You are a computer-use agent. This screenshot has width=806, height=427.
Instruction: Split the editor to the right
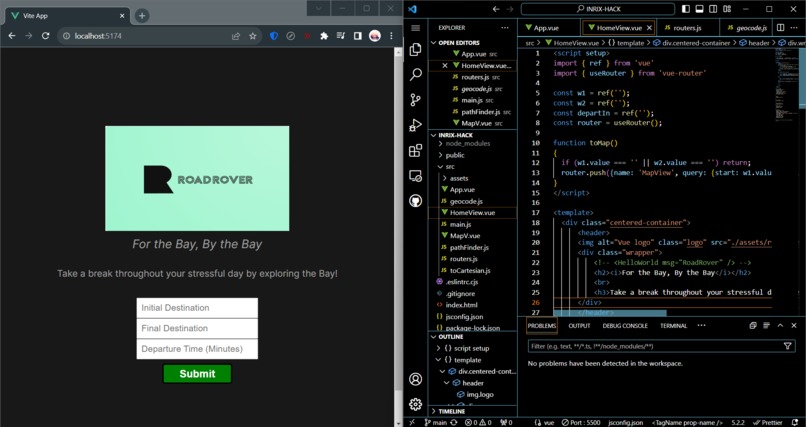(780, 28)
